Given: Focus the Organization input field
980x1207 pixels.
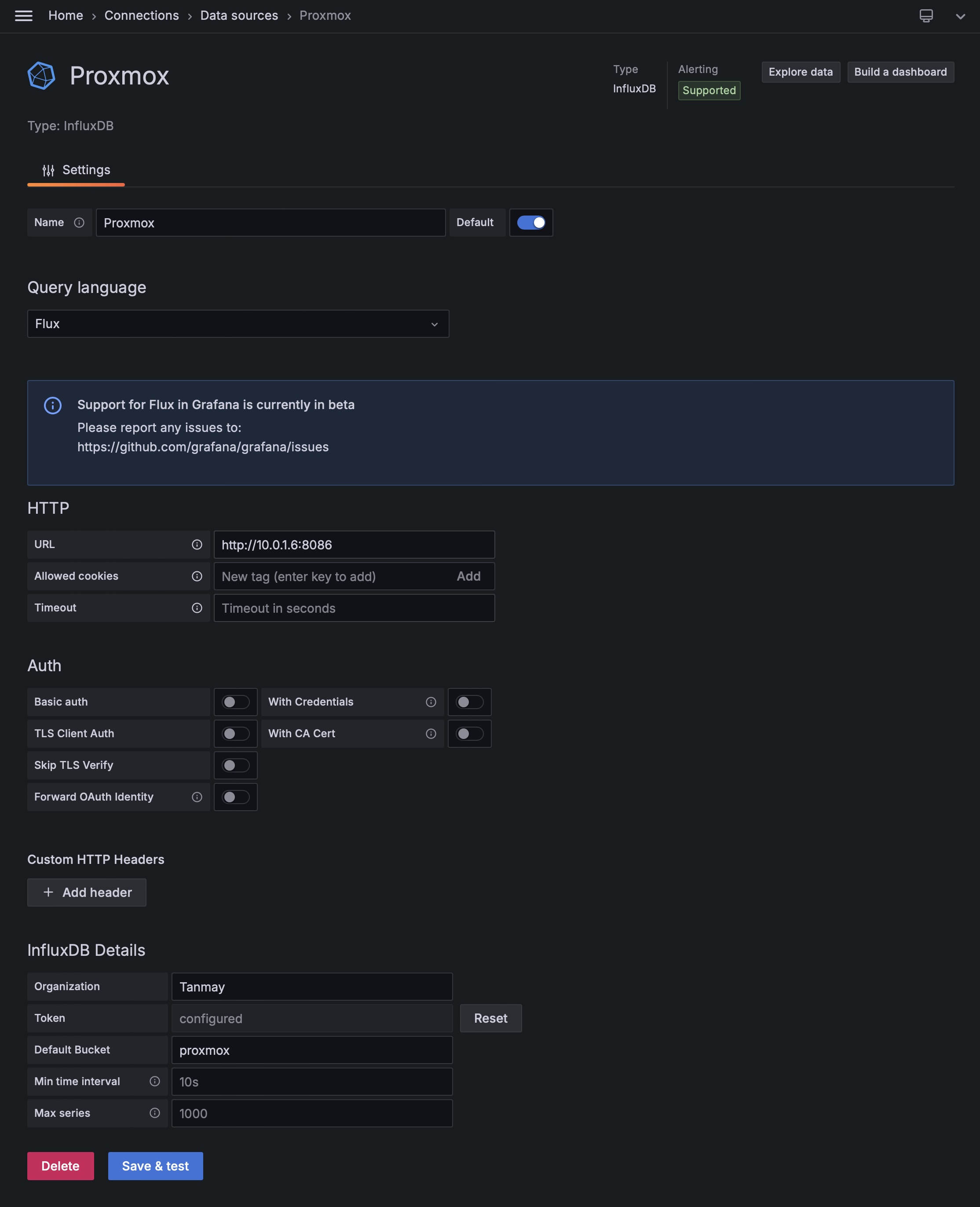Looking at the screenshot, I should pyautogui.click(x=311, y=986).
